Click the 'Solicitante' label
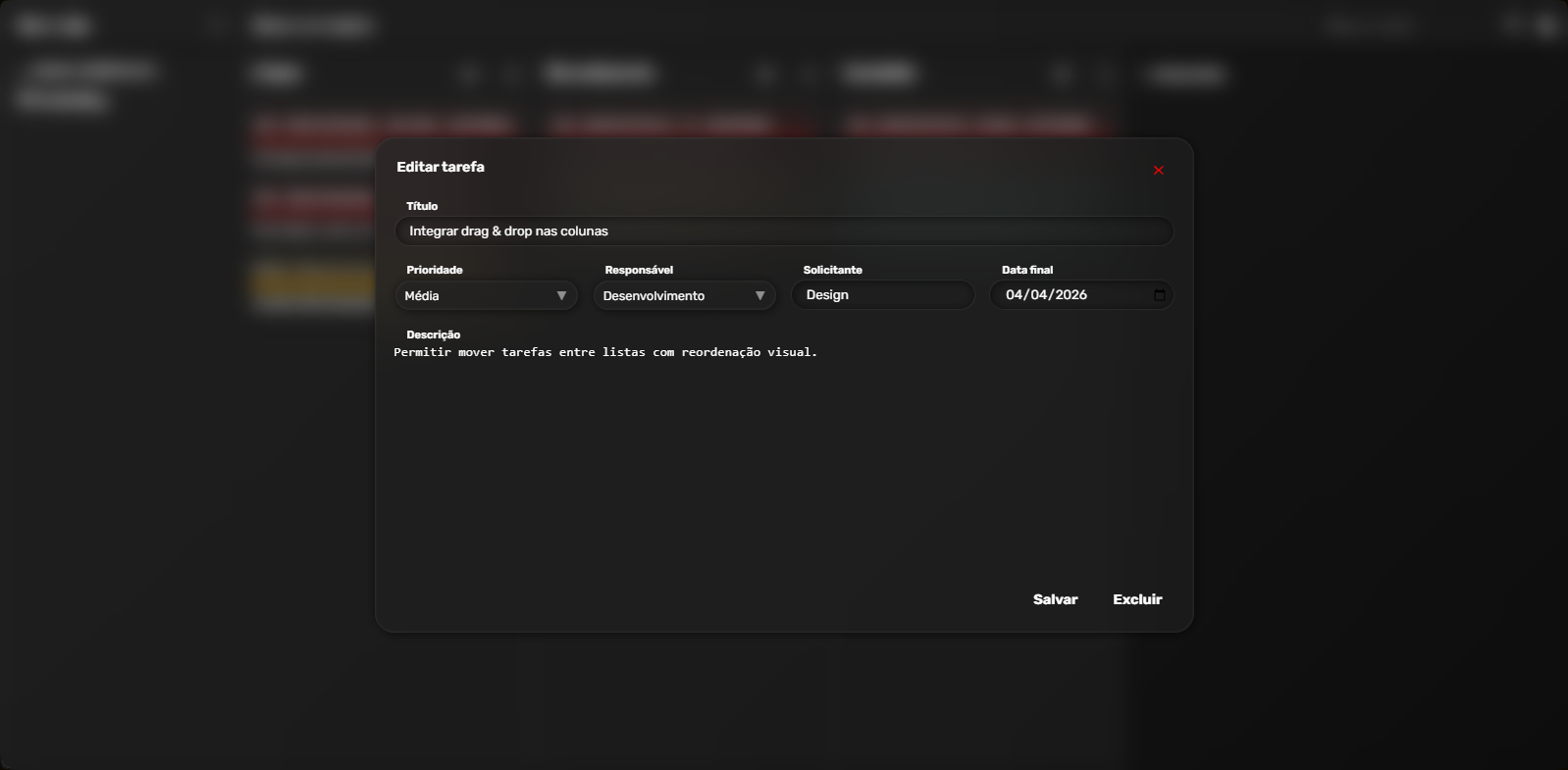This screenshot has height=770, width=1568. click(x=832, y=271)
